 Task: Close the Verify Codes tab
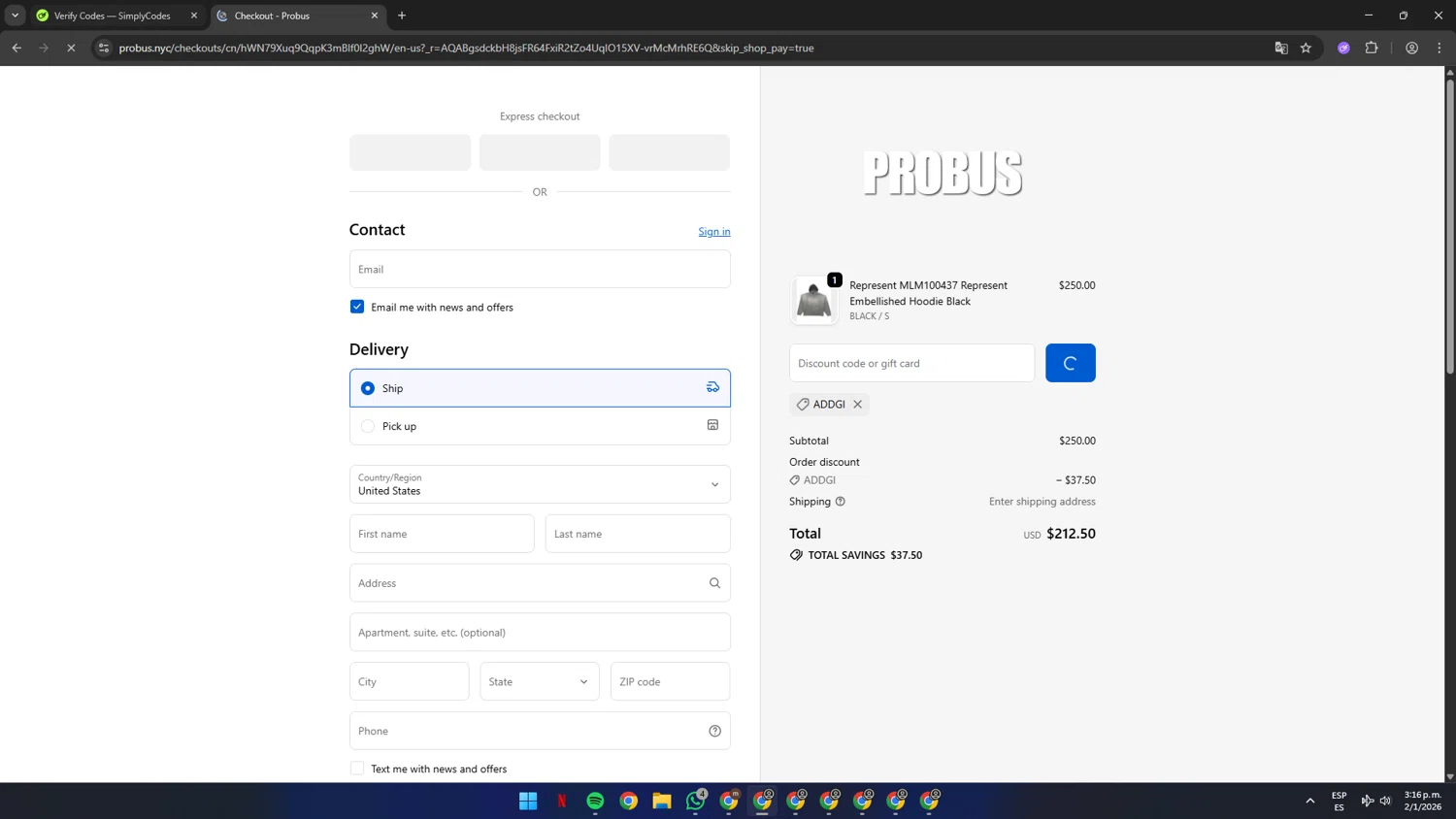tap(194, 16)
